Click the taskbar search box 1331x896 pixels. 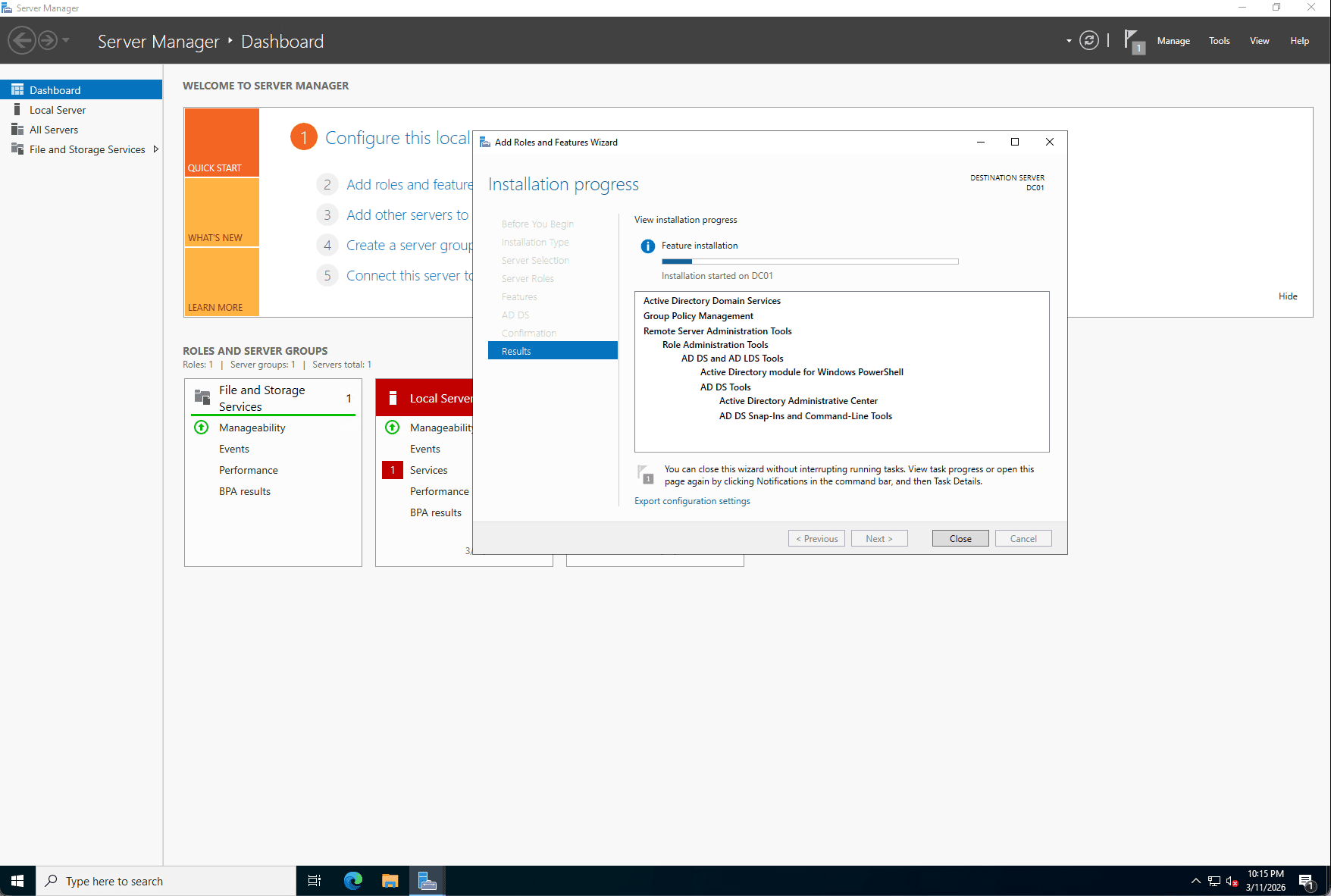(166, 881)
